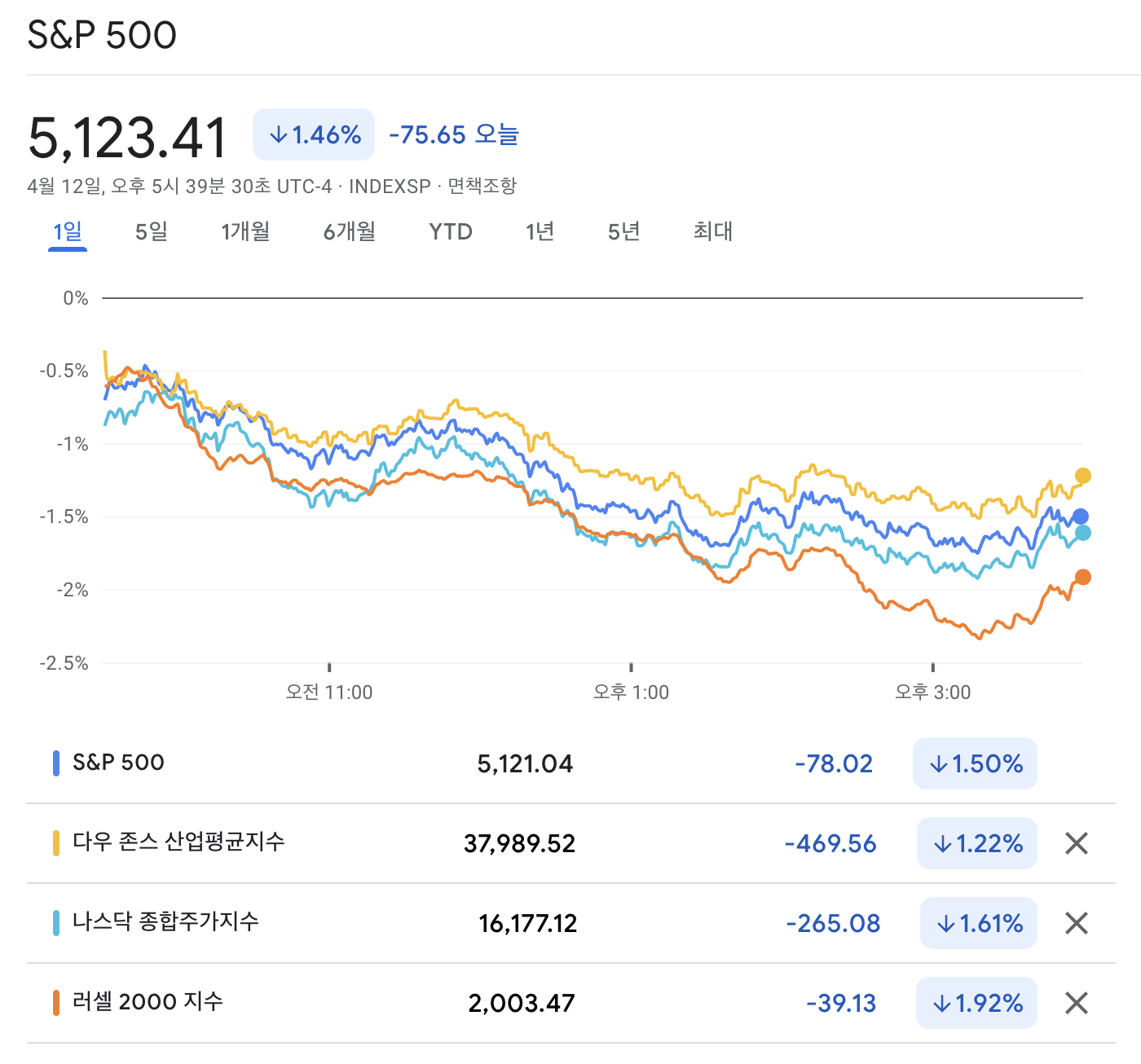Switch to the YTD time range tab
1141x1064 pixels.
point(451,231)
